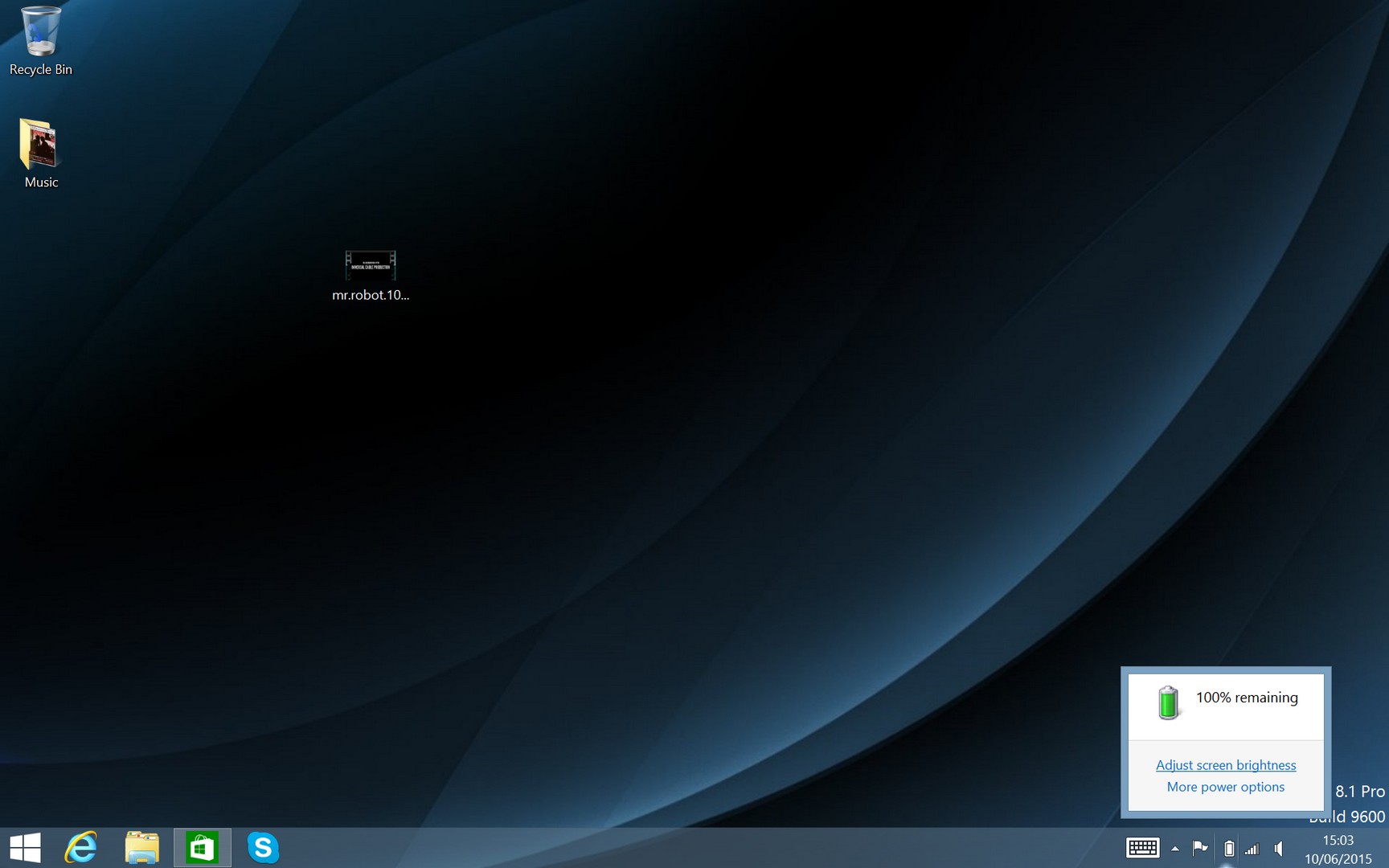Click Adjust screen brightness link
Image resolution: width=1389 pixels, height=868 pixels.
[1226, 765]
